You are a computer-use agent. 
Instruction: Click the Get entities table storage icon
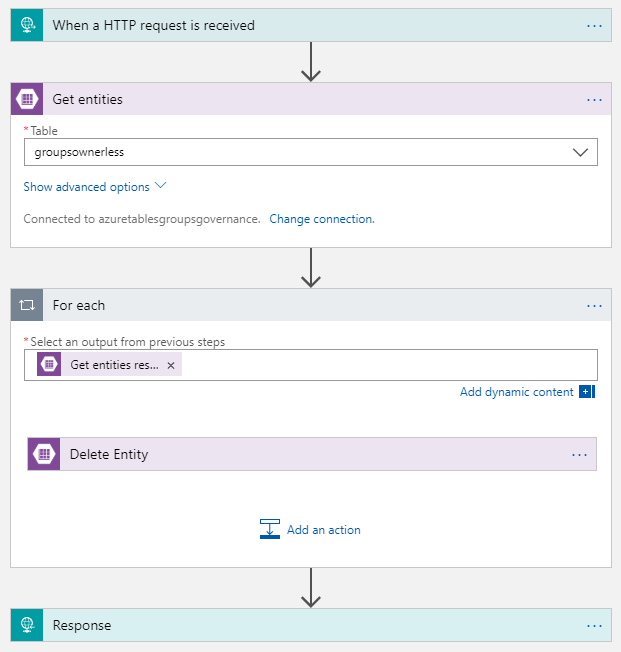pos(27,100)
